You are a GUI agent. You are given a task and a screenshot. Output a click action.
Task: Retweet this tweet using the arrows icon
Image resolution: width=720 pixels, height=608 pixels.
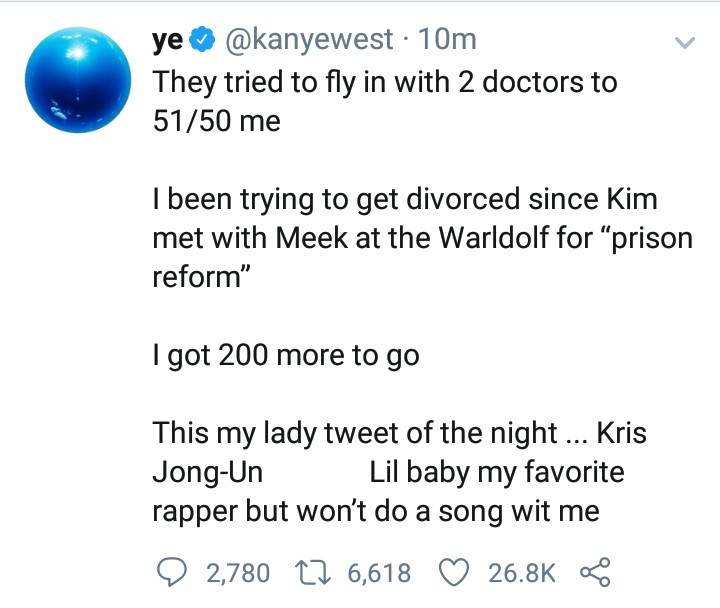click(320, 572)
